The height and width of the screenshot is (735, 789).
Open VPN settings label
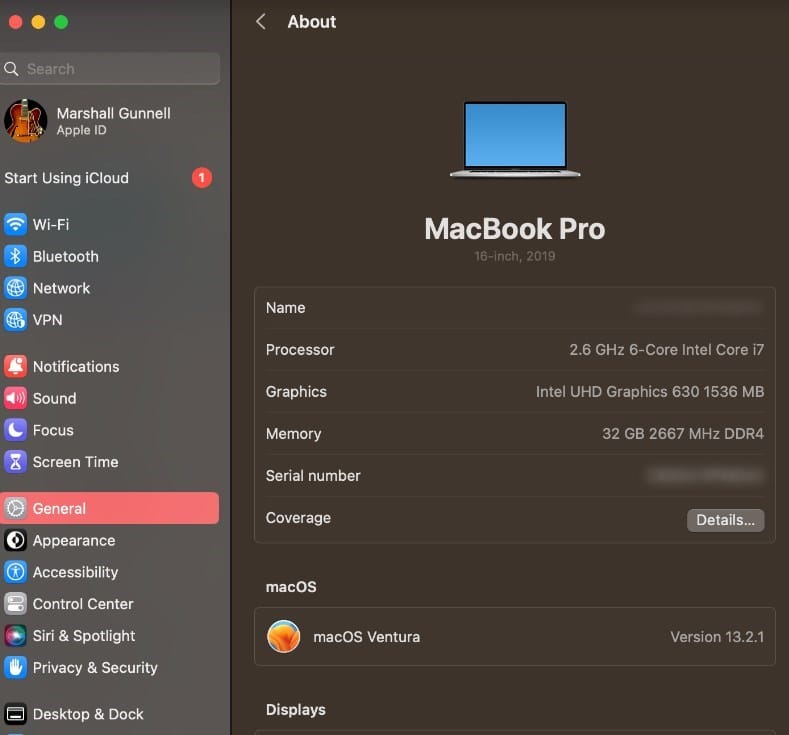[x=47, y=319]
